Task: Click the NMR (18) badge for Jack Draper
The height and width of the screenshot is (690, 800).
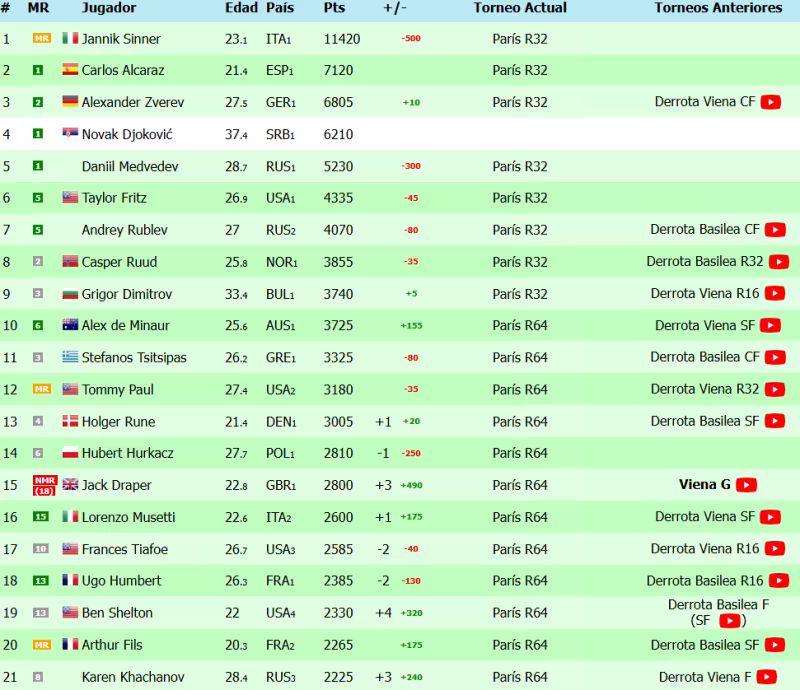Action: pos(45,485)
